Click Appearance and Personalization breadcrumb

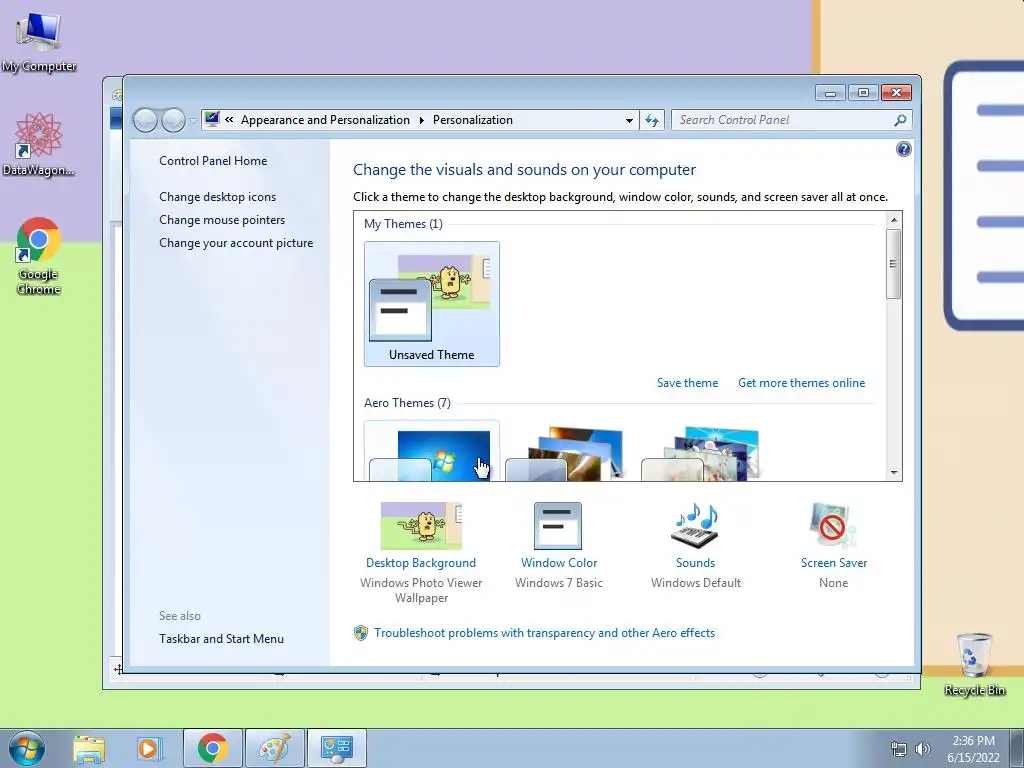[325, 120]
